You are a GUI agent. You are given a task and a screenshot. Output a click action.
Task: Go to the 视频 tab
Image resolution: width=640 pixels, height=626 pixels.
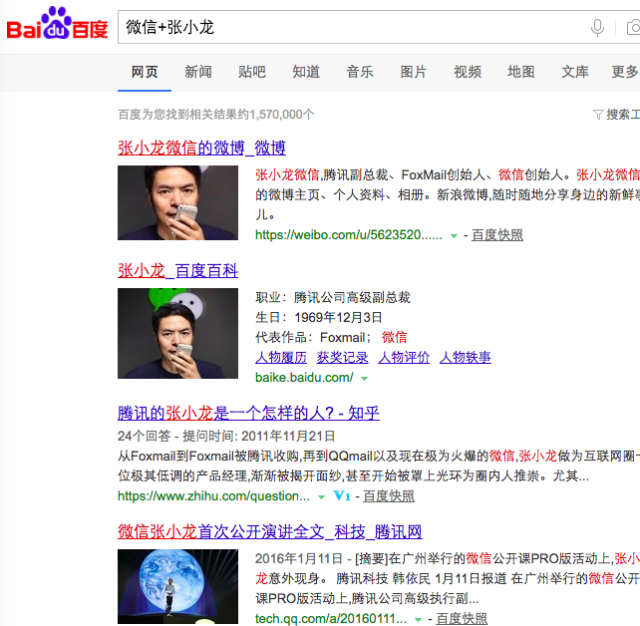(467, 72)
